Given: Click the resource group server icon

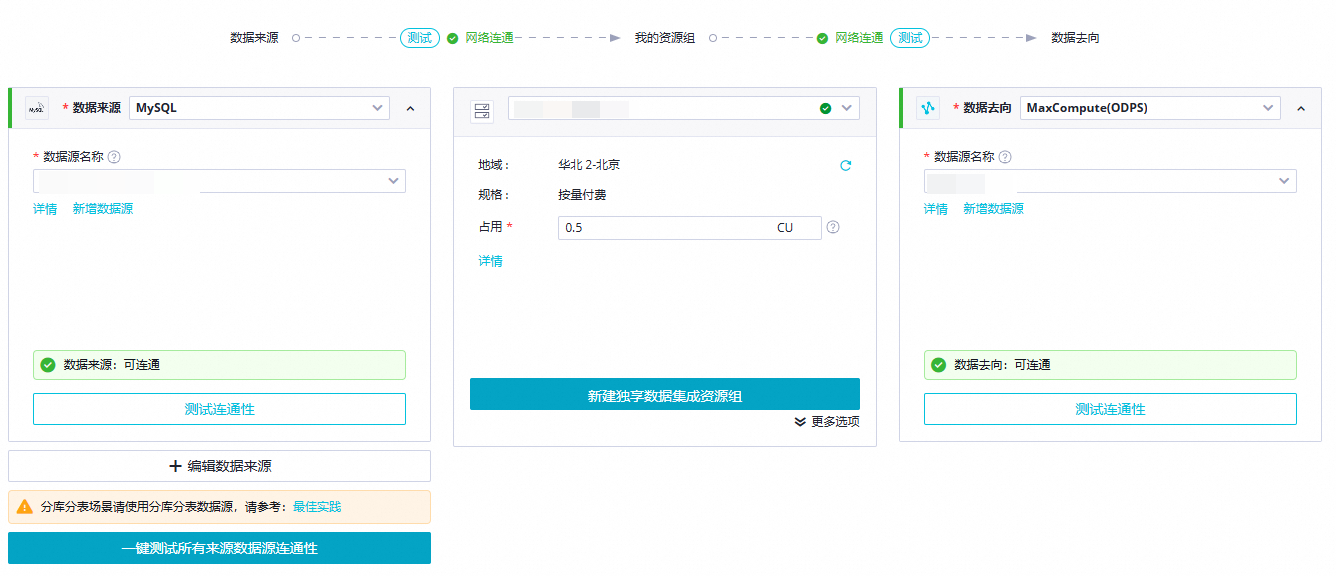Looking at the screenshot, I should point(482,112).
